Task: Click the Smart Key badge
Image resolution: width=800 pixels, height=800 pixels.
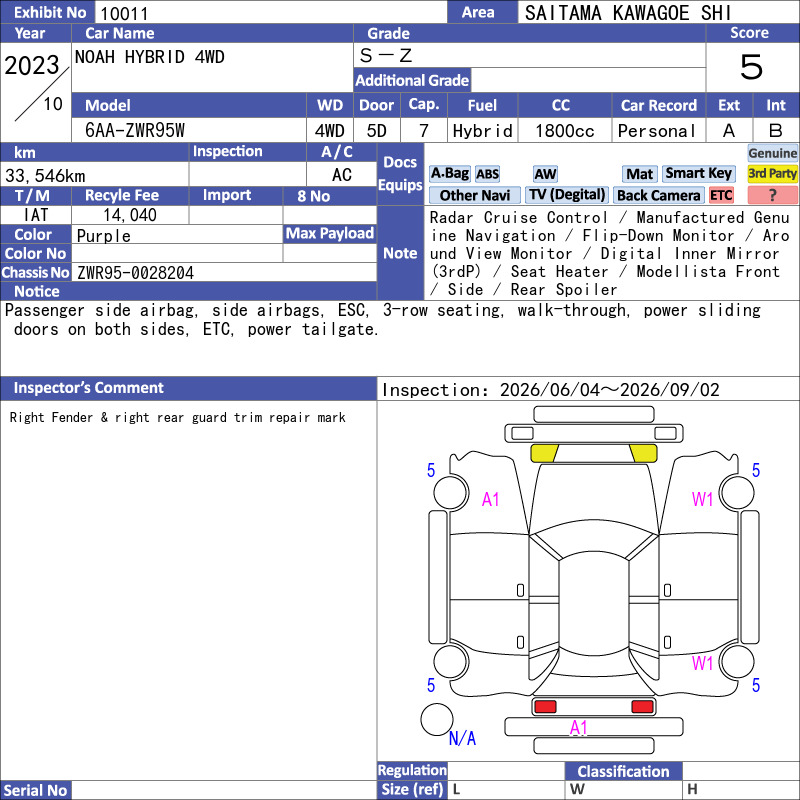Action: [698, 174]
